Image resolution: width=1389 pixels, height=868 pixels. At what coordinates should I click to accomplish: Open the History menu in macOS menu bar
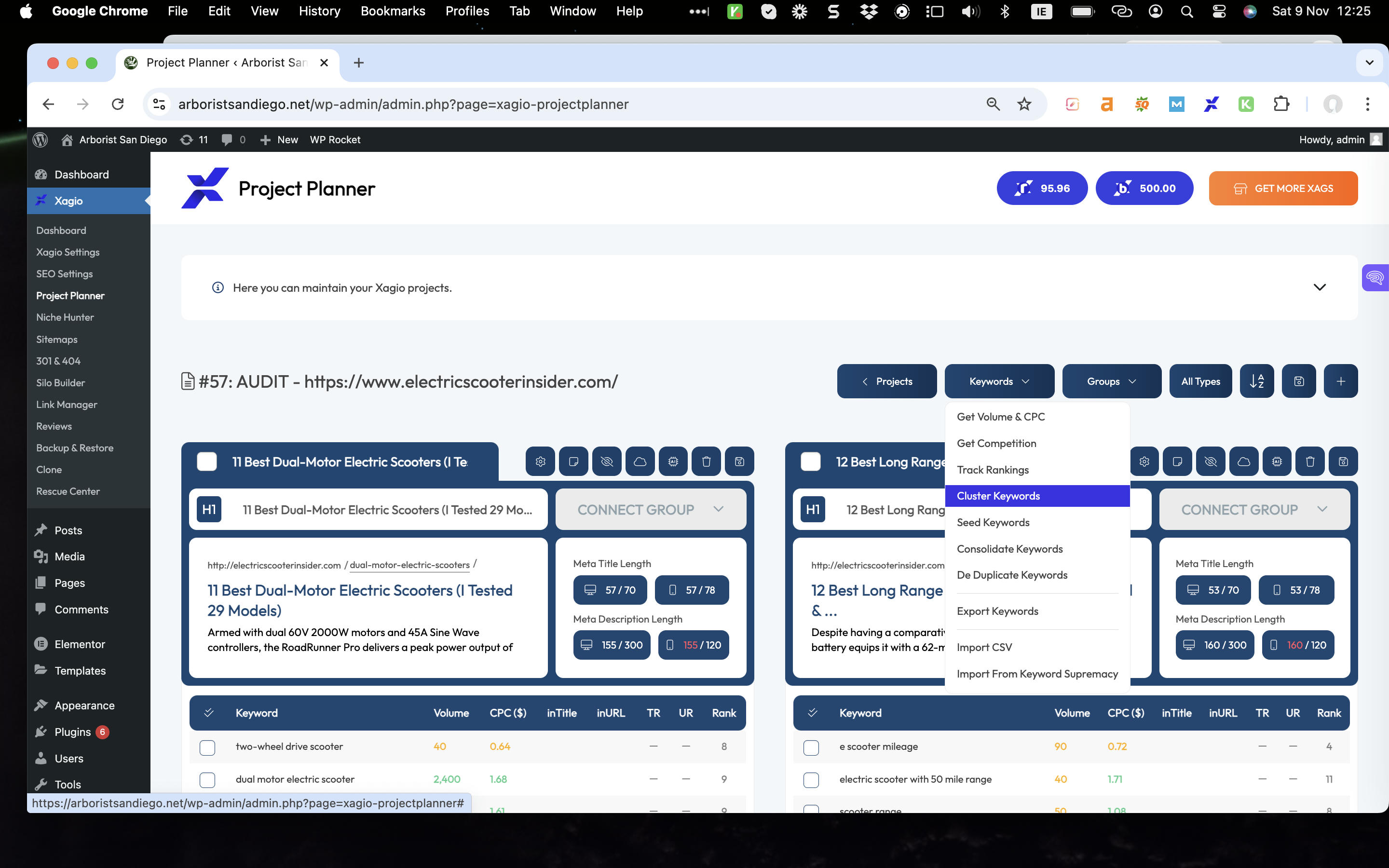pyautogui.click(x=319, y=11)
